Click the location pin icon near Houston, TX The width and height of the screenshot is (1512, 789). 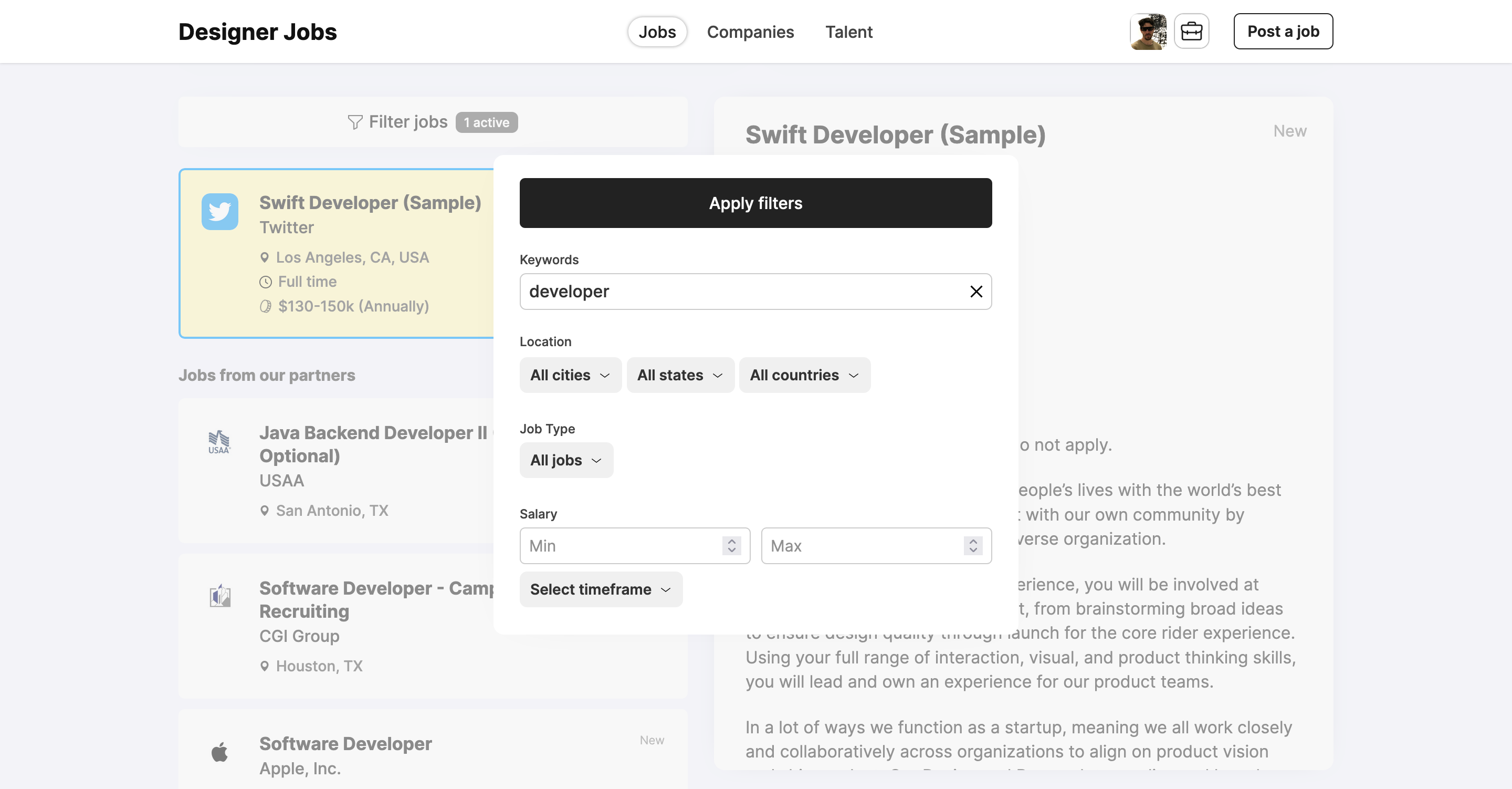[264, 666]
